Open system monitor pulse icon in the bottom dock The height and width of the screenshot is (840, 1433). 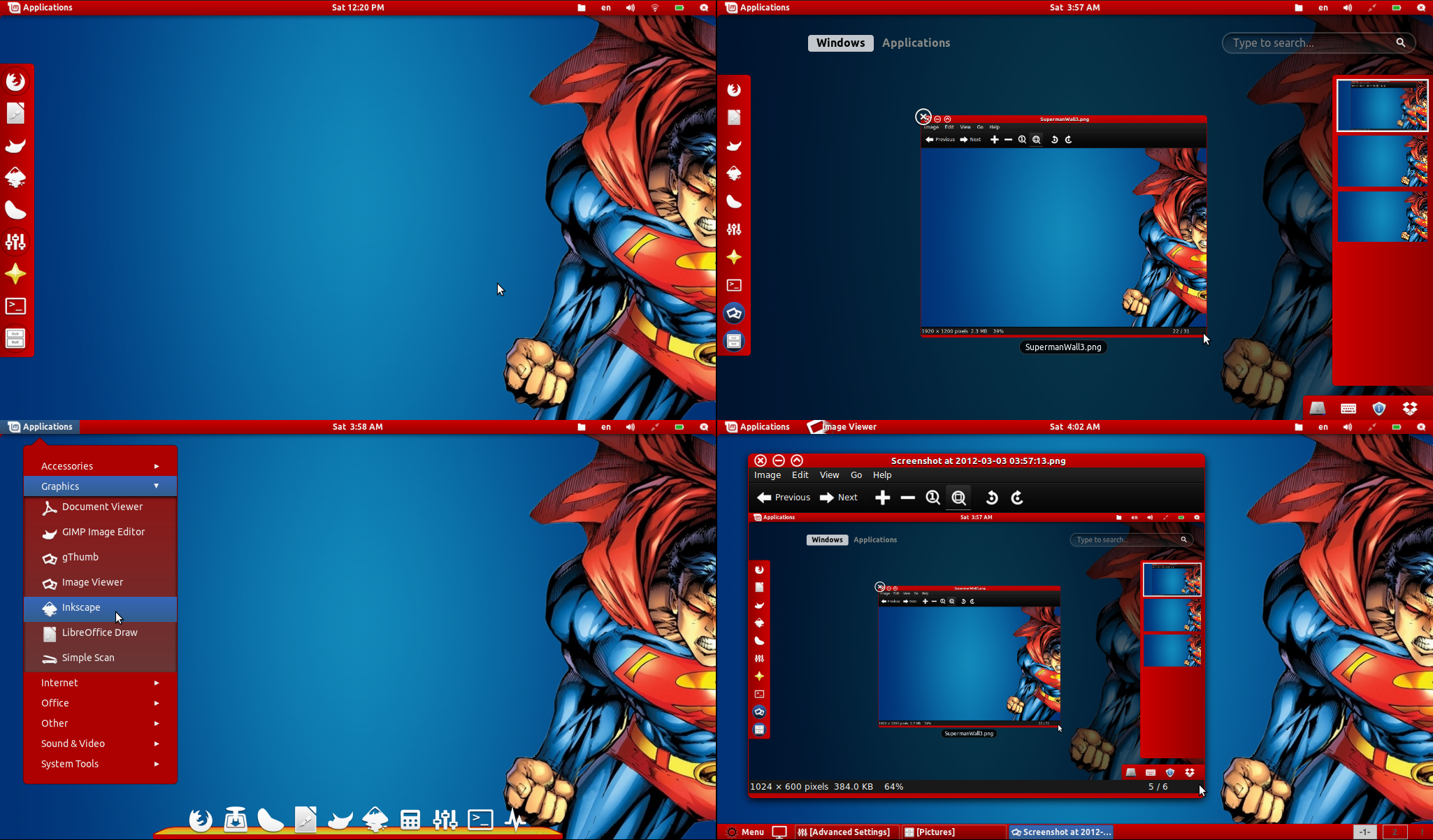click(x=515, y=820)
